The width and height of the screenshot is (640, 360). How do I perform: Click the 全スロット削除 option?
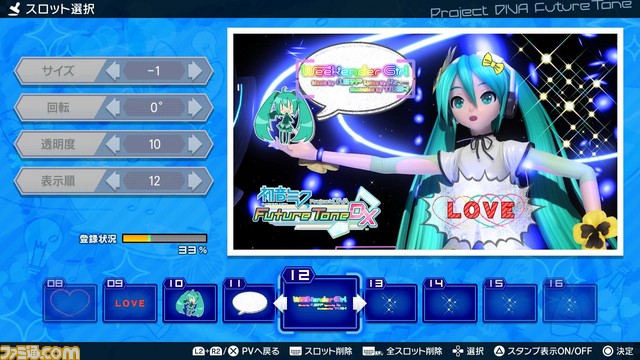[x=402, y=351]
